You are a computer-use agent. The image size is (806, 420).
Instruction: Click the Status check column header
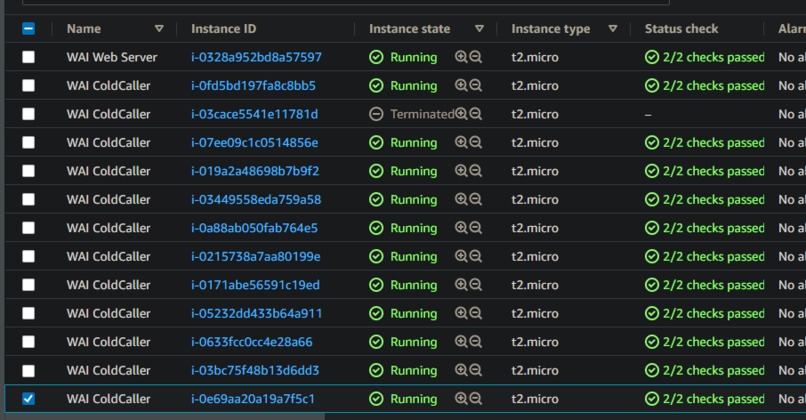click(x=682, y=29)
